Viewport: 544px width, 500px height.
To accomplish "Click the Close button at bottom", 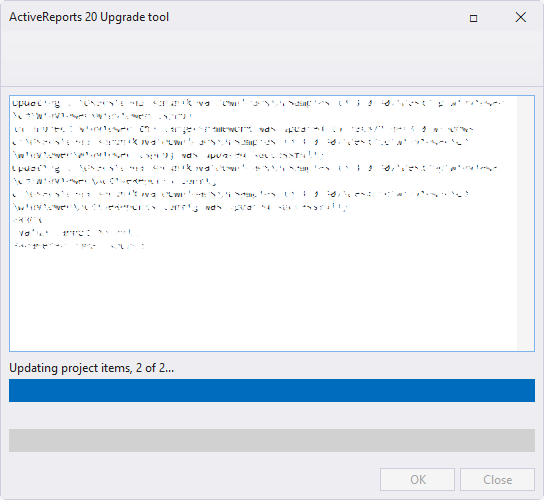I will [x=497, y=480].
